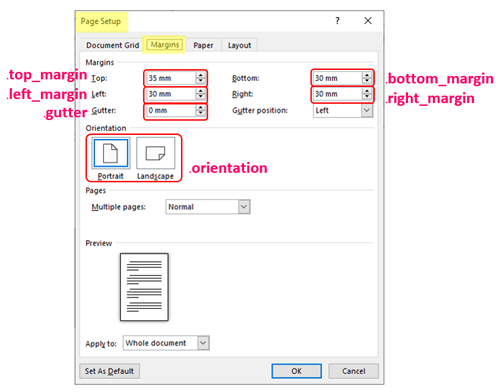Switch to the Layout tab
Screen dimensions: 500x392
click(x=239, y=45)
